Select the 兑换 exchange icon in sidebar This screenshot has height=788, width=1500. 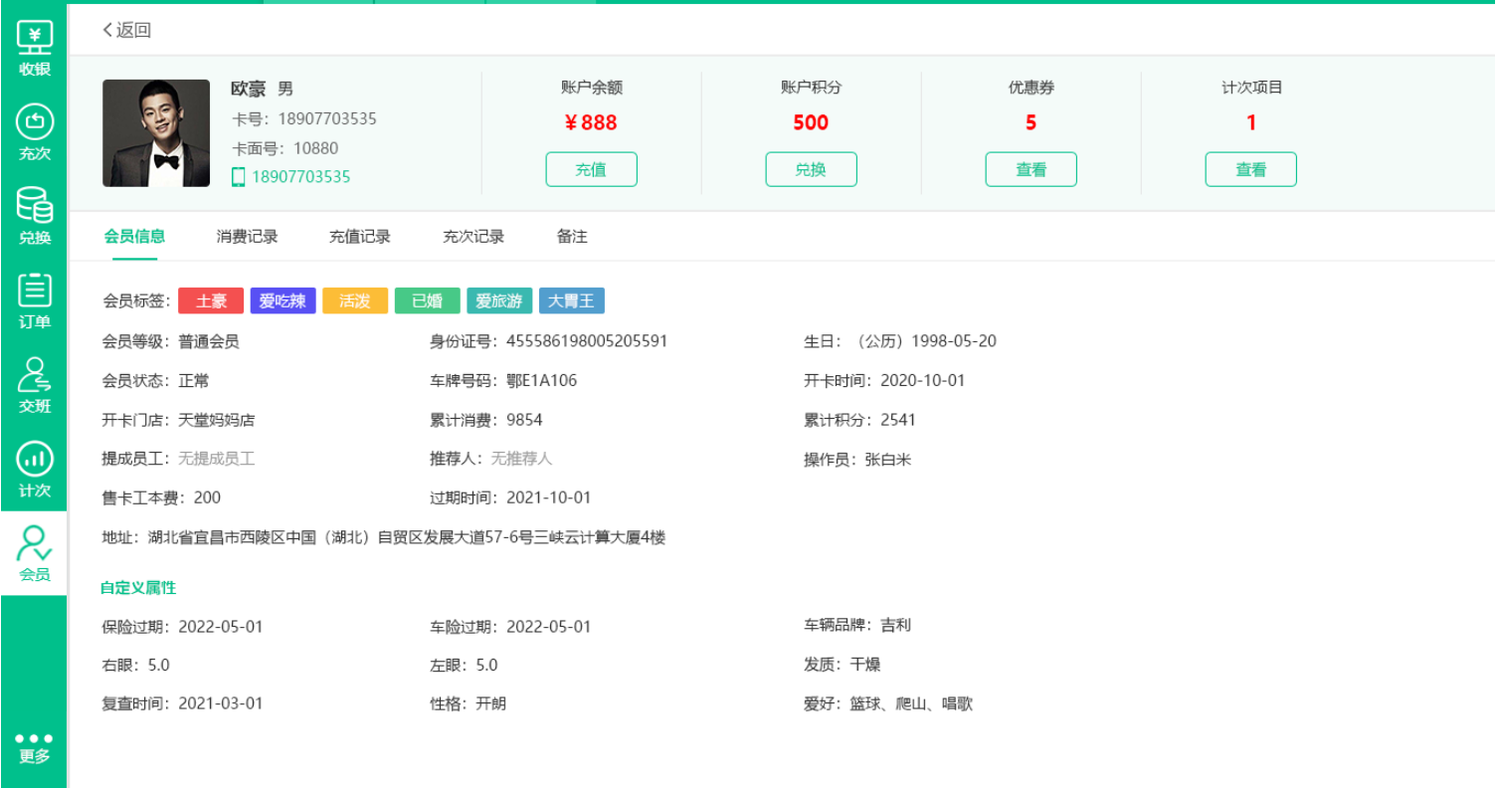[x=33, y=213]
